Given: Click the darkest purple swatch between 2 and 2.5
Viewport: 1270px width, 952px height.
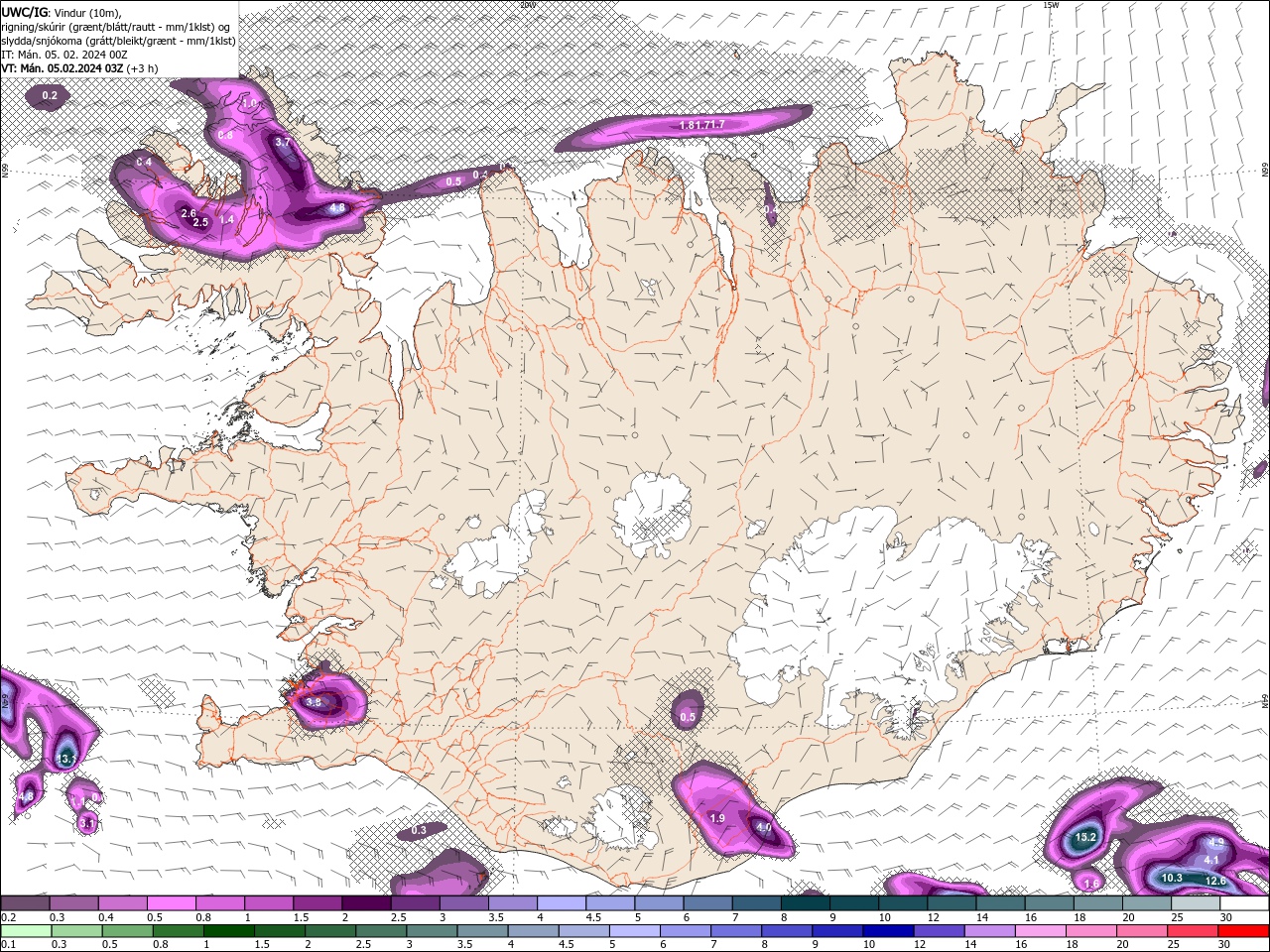Looking at the screenshot, I should pos(366,903).
